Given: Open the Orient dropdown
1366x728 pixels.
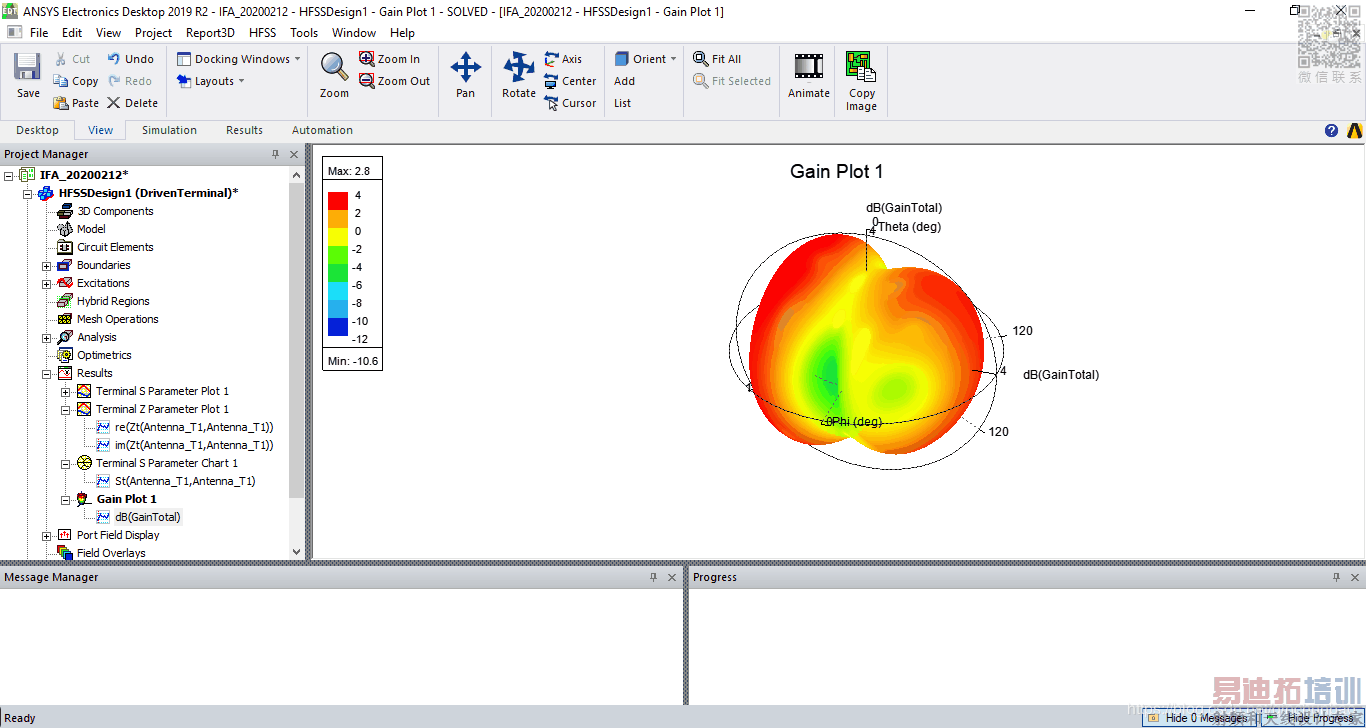Looking at the screenshot, I should point(646,59).
